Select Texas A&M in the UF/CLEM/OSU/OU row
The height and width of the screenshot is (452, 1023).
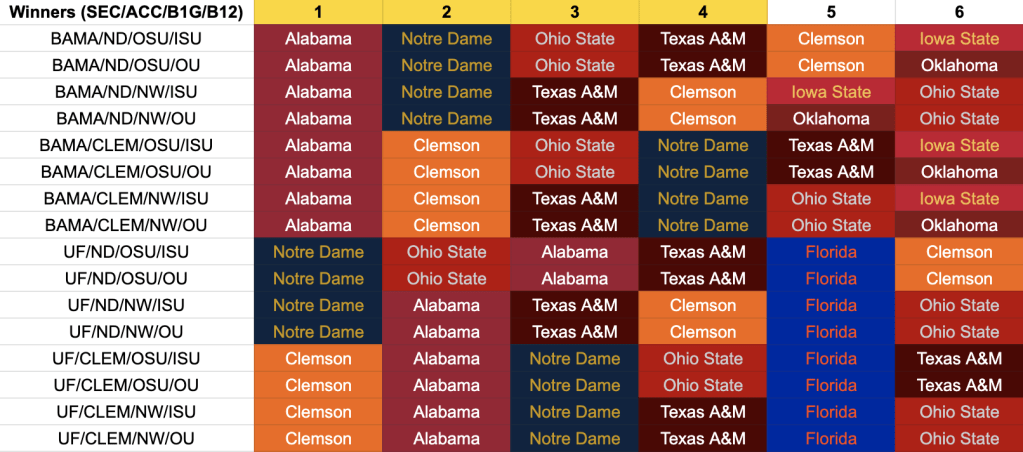pyautogui.click(x=959, y=385)
